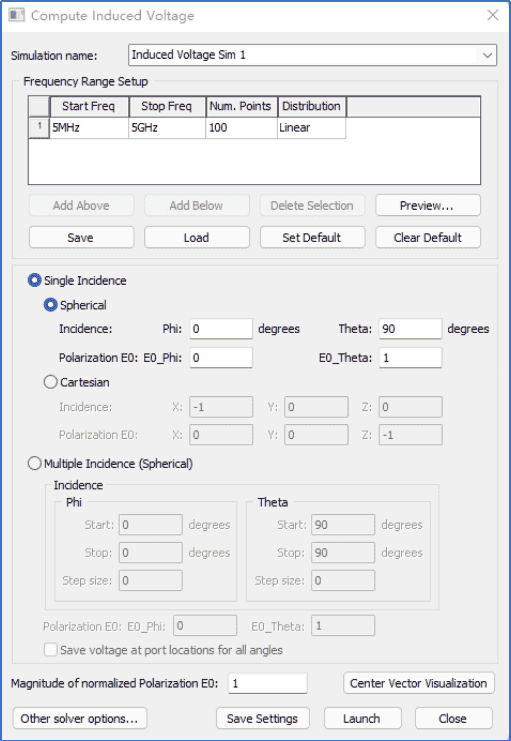Focus the incidence Theta input field
This screenshot has height=741, width=511.
tap(410, 329)
